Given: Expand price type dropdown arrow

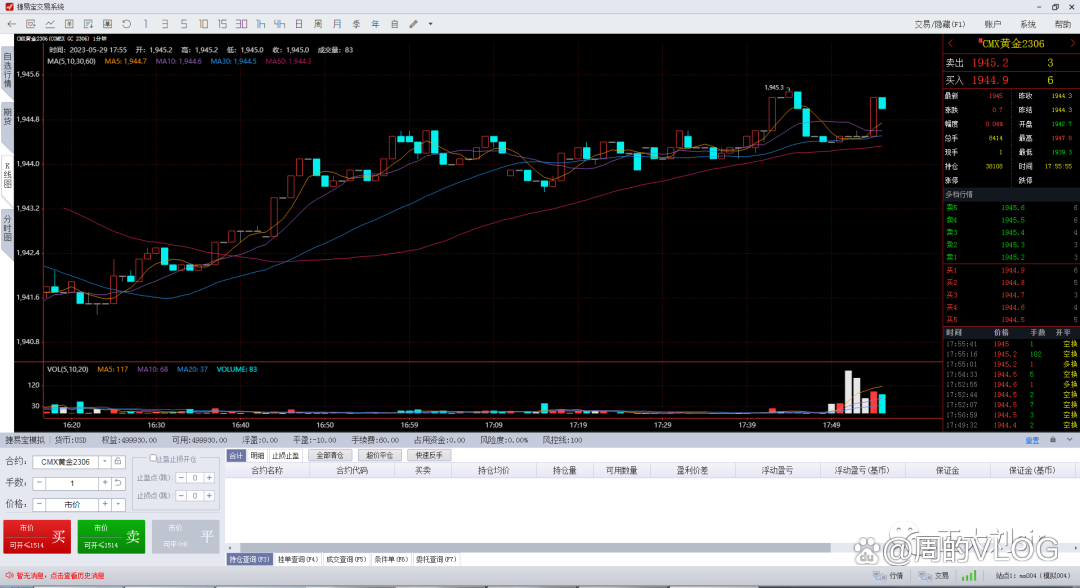Looking at the screenshot, I should [x=118, y=505].
